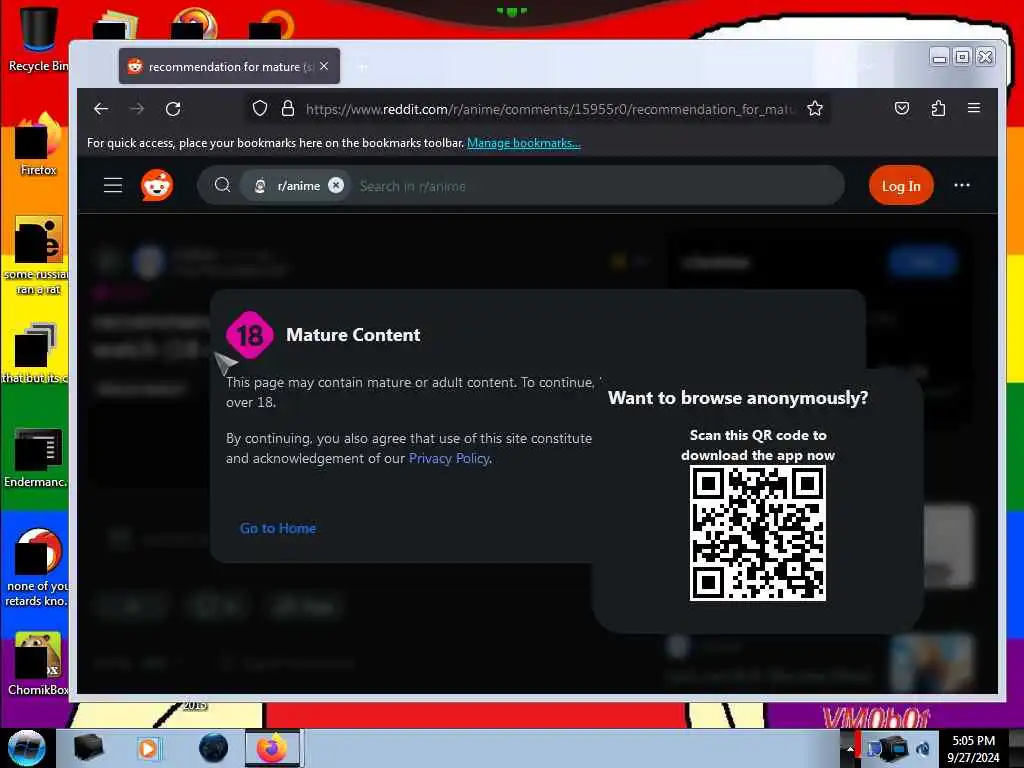This screenshot has width=1024, height=768.
Task: Click the black box taskbar icon
Action: point(88,748)
